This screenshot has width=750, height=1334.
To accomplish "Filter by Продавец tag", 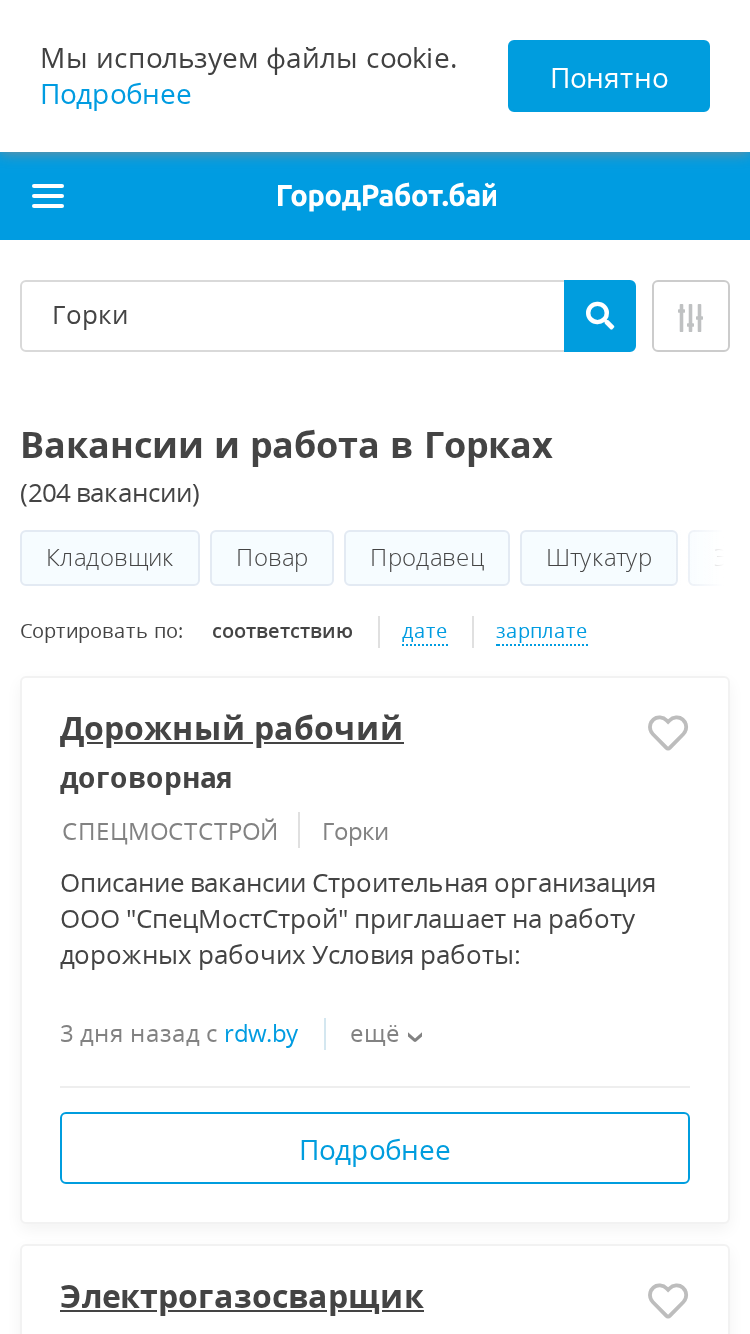I will (x=427, y=557).
